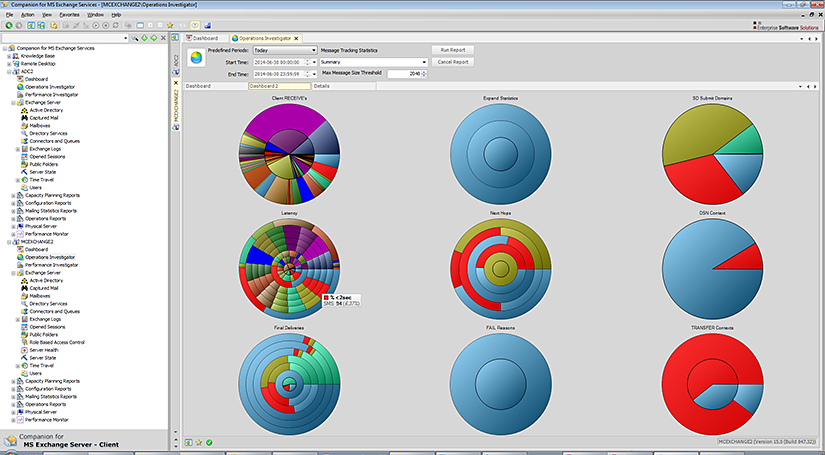Screen dimensions: 825x455
Task: Click the globe report icon left of Predefined Periods
Action: point(196,57)
